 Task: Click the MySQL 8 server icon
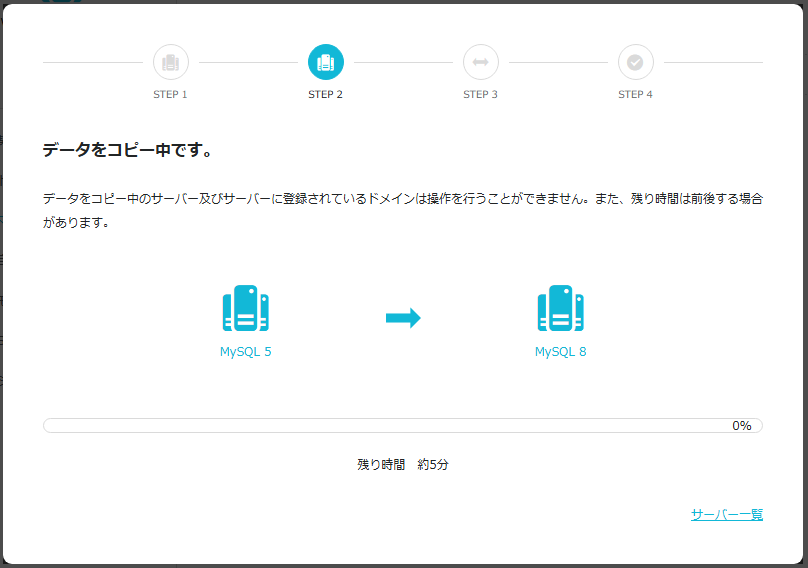coord(561,308)
